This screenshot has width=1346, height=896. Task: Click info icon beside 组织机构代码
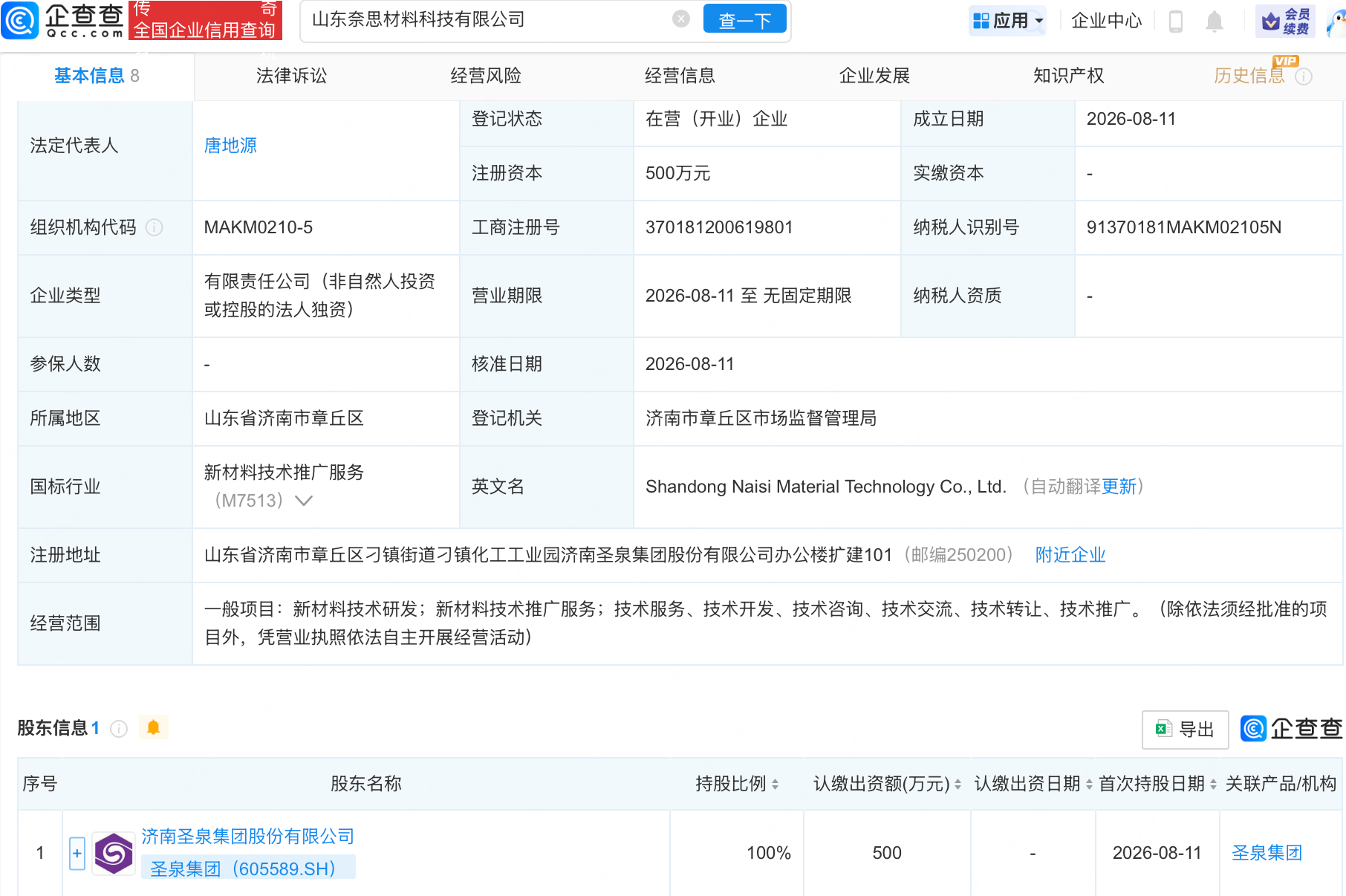point(154,227)
